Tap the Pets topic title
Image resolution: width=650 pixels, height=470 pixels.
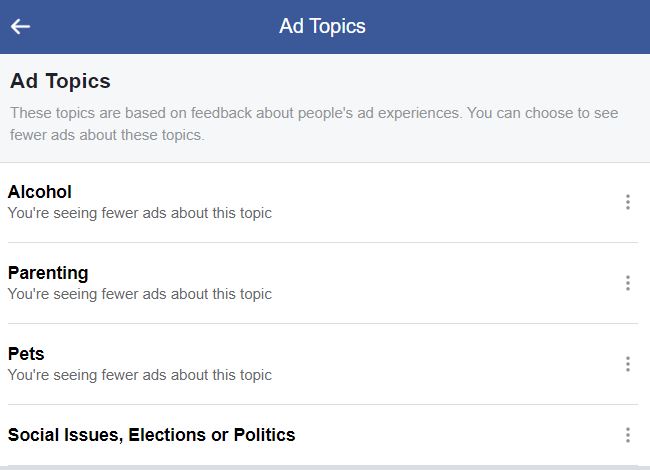(26, 354)
